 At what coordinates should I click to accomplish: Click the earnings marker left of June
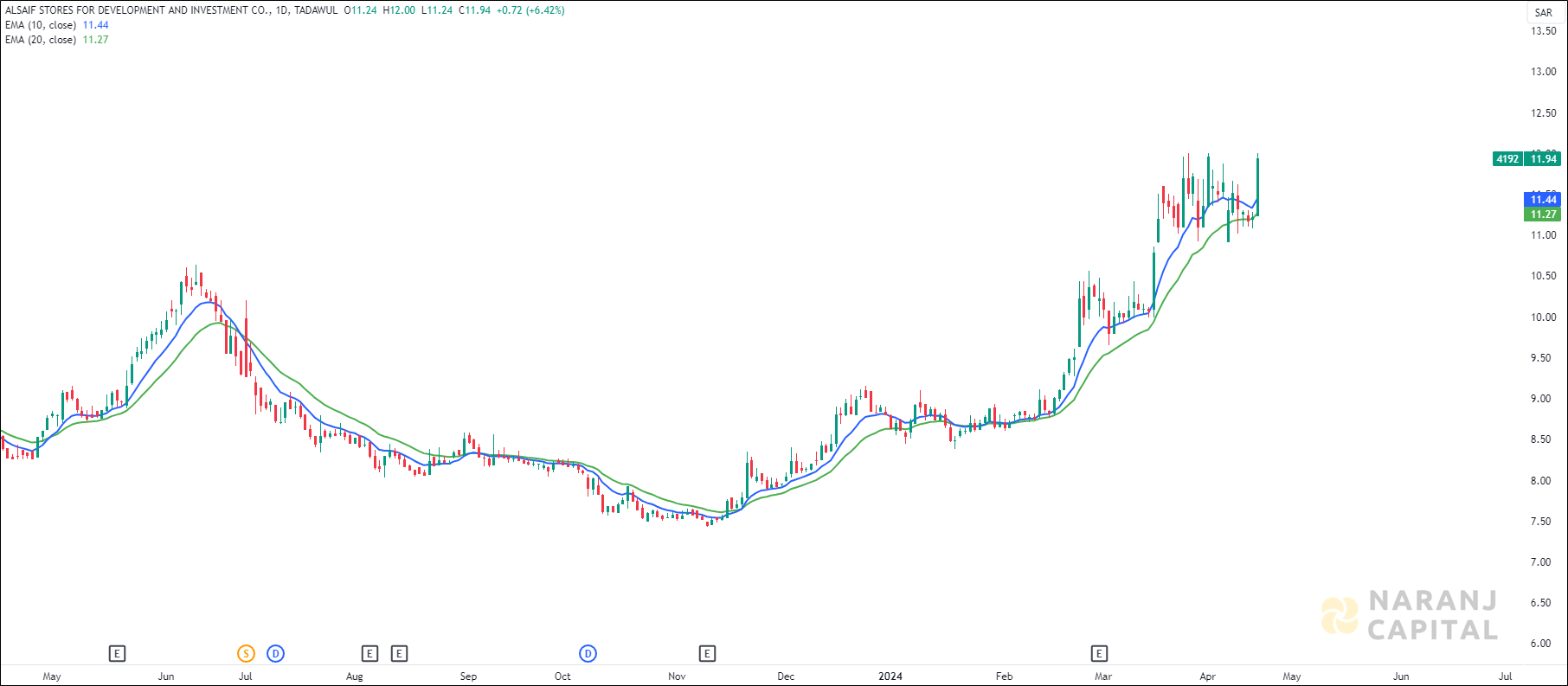click(x=117, y=654)
